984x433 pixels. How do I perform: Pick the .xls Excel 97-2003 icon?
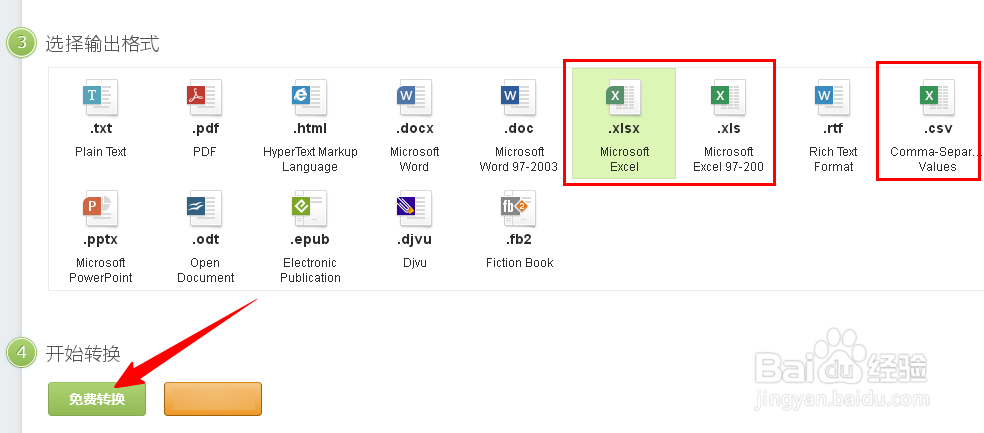(728, 96)
